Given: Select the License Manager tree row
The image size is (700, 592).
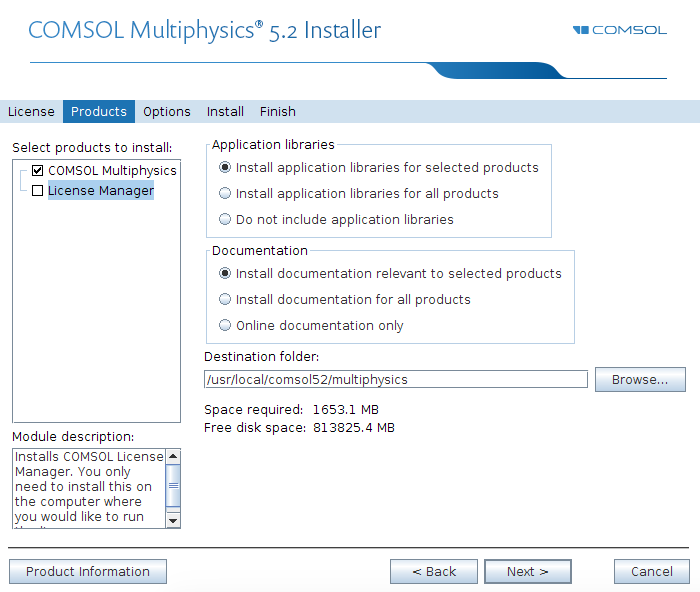Looking at the screenshot, I should pos(101,191).
